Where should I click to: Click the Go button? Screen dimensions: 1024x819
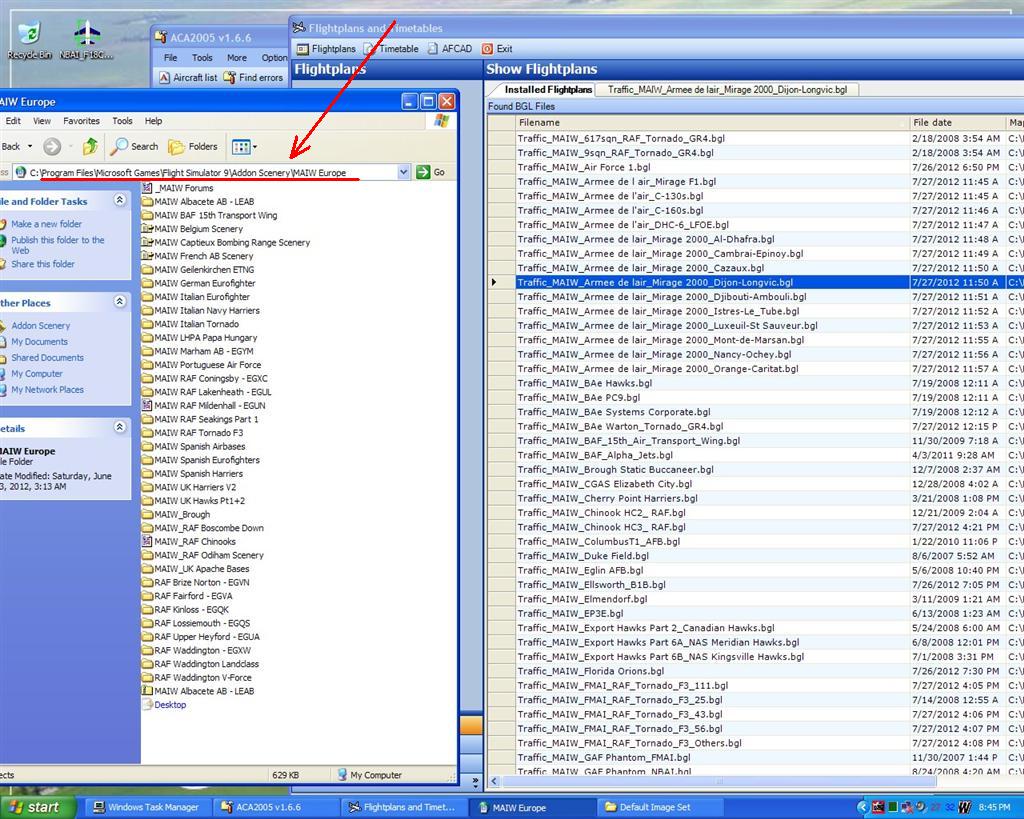pos(431,173)
